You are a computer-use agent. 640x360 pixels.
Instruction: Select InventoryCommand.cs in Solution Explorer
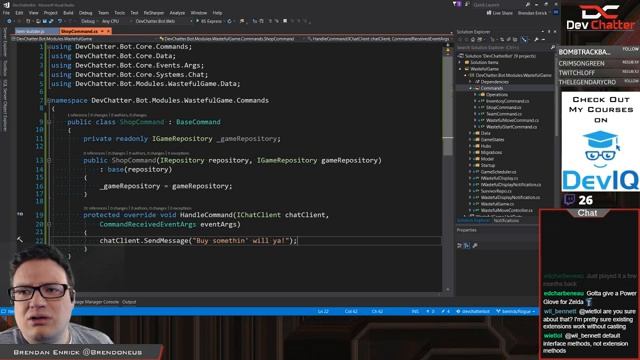pos(507,101)
